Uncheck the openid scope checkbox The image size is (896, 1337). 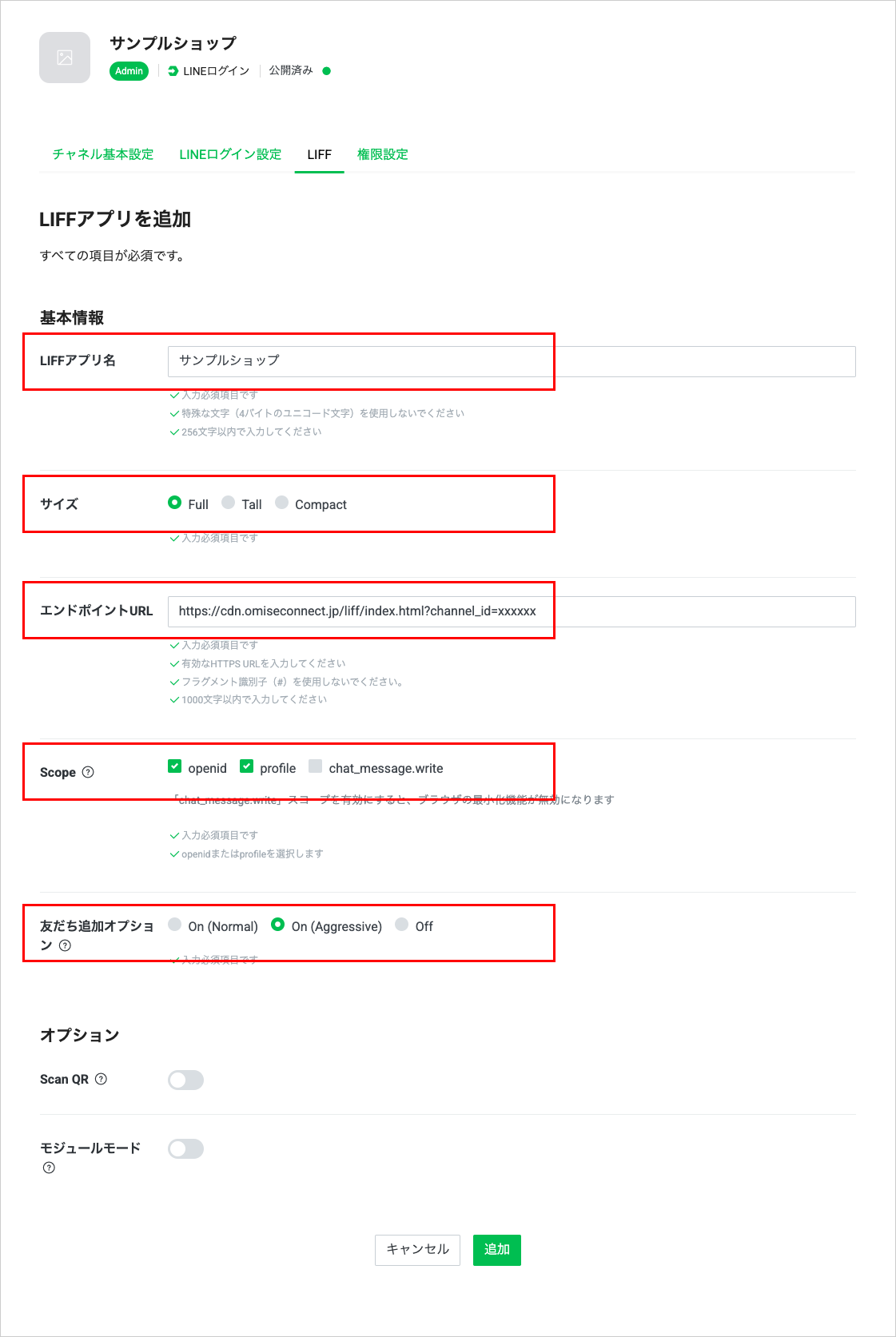175,766
